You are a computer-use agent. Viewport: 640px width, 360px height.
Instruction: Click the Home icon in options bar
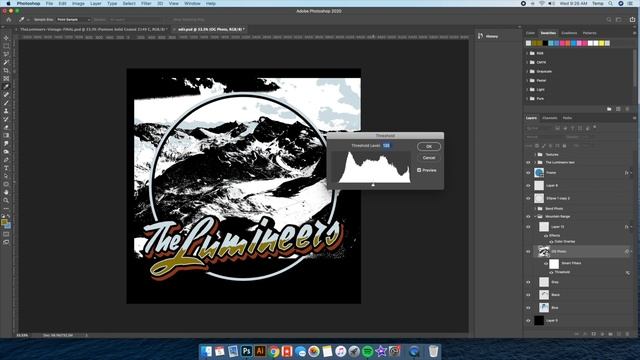coord(9,20)
